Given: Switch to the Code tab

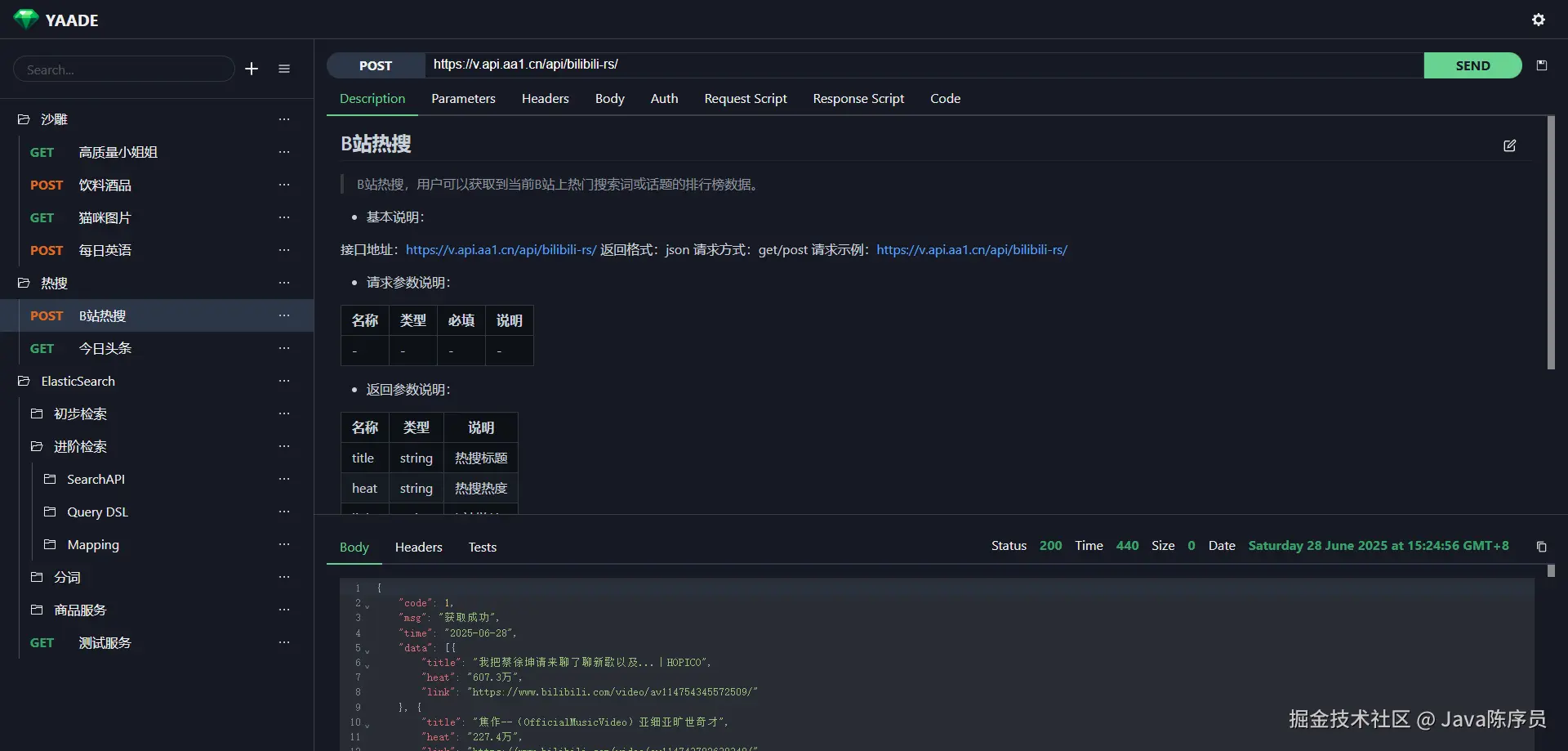Looking at the screenshot, I should point(945,98).
